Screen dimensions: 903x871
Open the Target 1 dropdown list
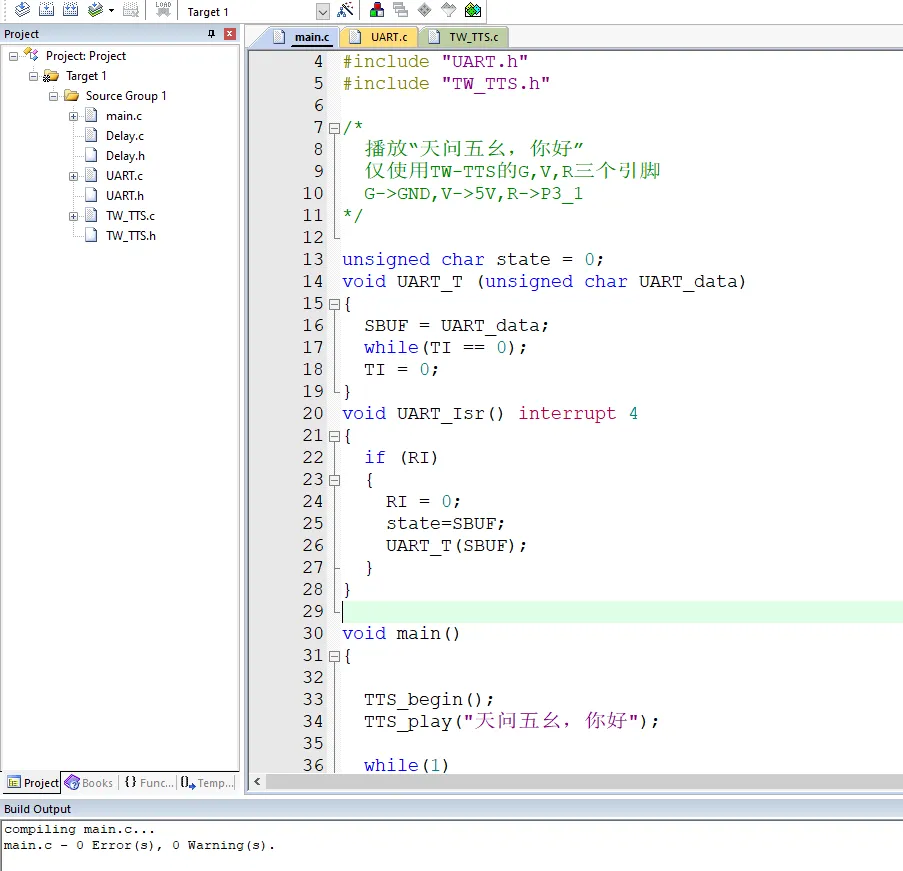322,12
